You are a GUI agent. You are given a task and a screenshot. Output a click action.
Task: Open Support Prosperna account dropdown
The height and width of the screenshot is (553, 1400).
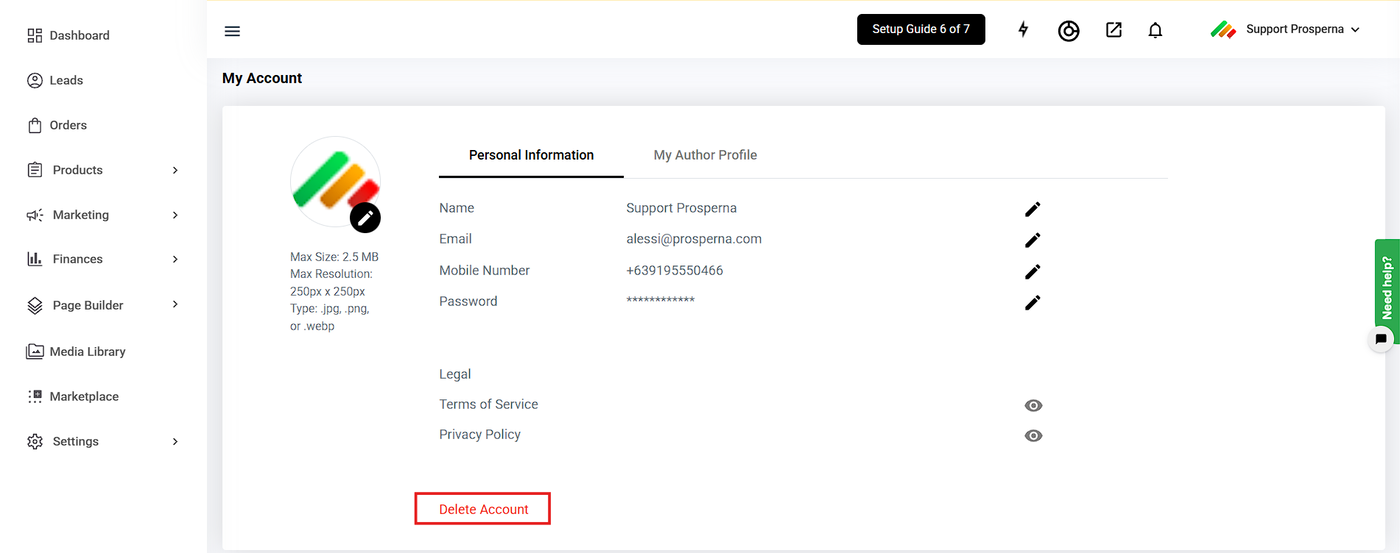1286,30
